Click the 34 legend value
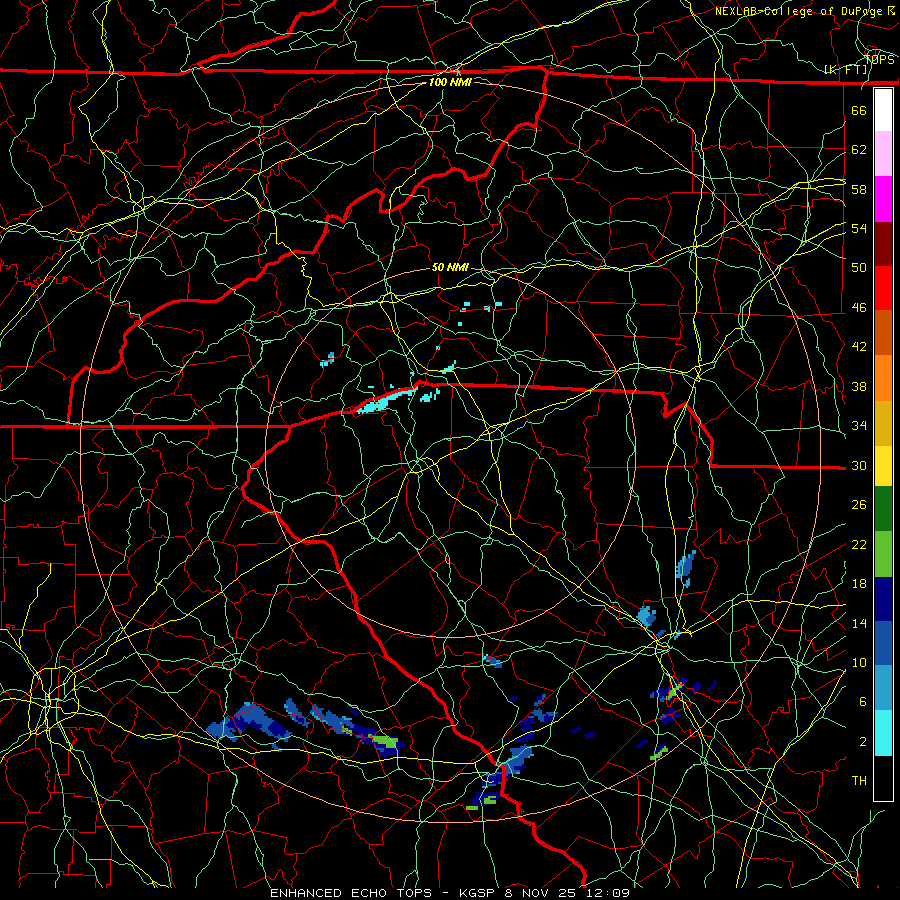This screenshot has width=900, height=900. 859,425
